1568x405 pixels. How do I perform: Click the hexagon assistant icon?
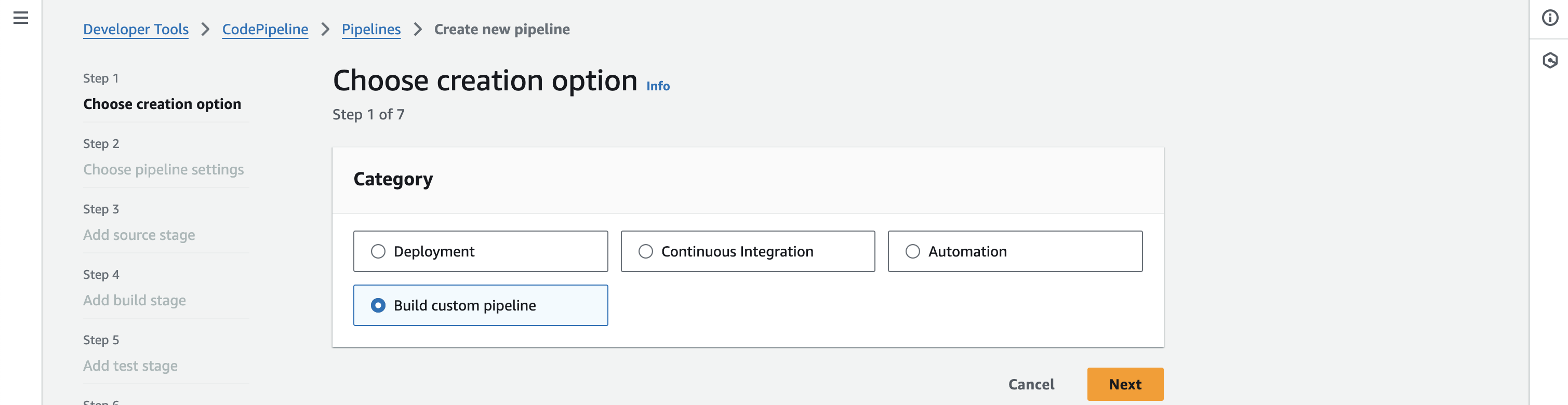click(x=1549, y=60)
